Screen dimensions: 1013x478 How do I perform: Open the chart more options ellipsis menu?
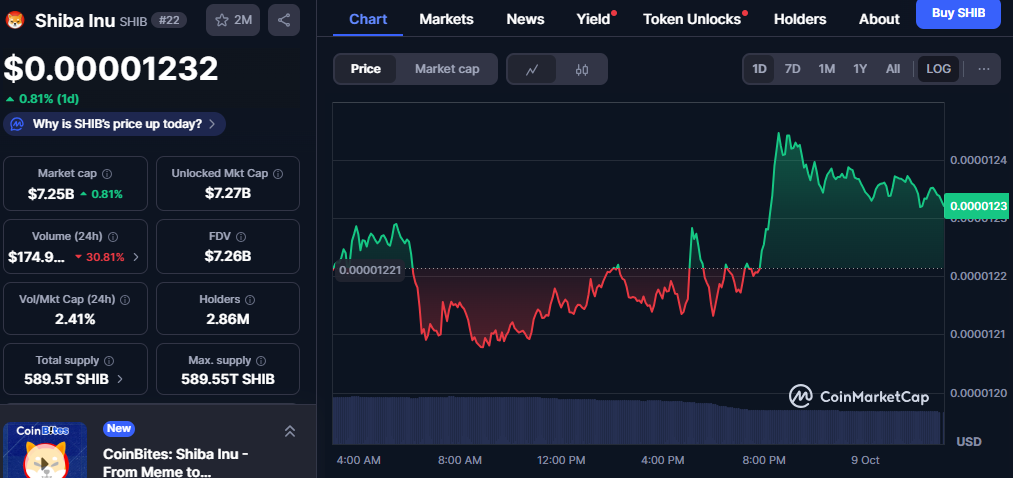coord(984,69)
